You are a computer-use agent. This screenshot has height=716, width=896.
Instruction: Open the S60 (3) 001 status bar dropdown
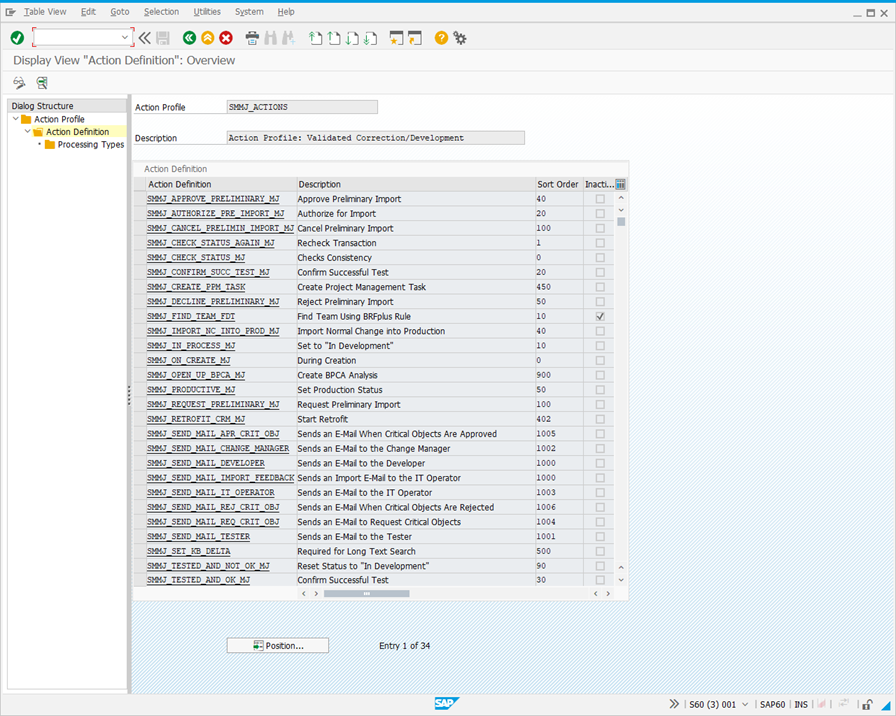744,704
